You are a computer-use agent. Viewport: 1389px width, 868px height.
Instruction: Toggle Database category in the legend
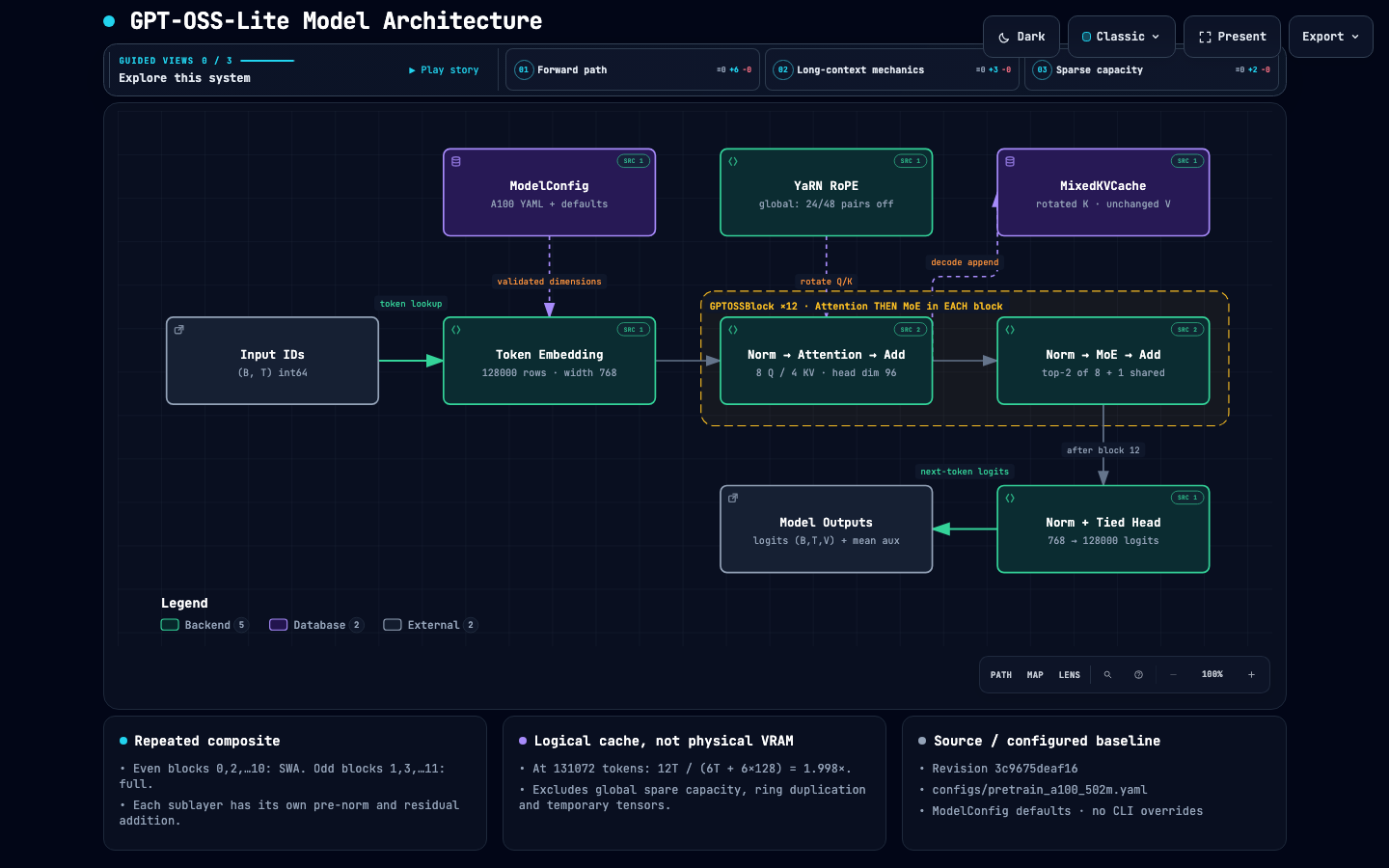pos(316,625)
